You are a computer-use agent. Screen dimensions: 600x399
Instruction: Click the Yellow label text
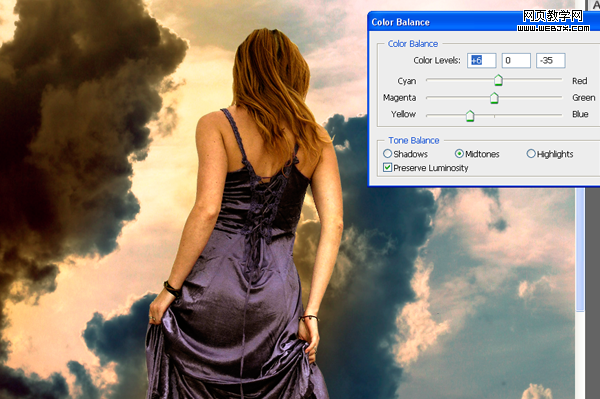point(403,114)
